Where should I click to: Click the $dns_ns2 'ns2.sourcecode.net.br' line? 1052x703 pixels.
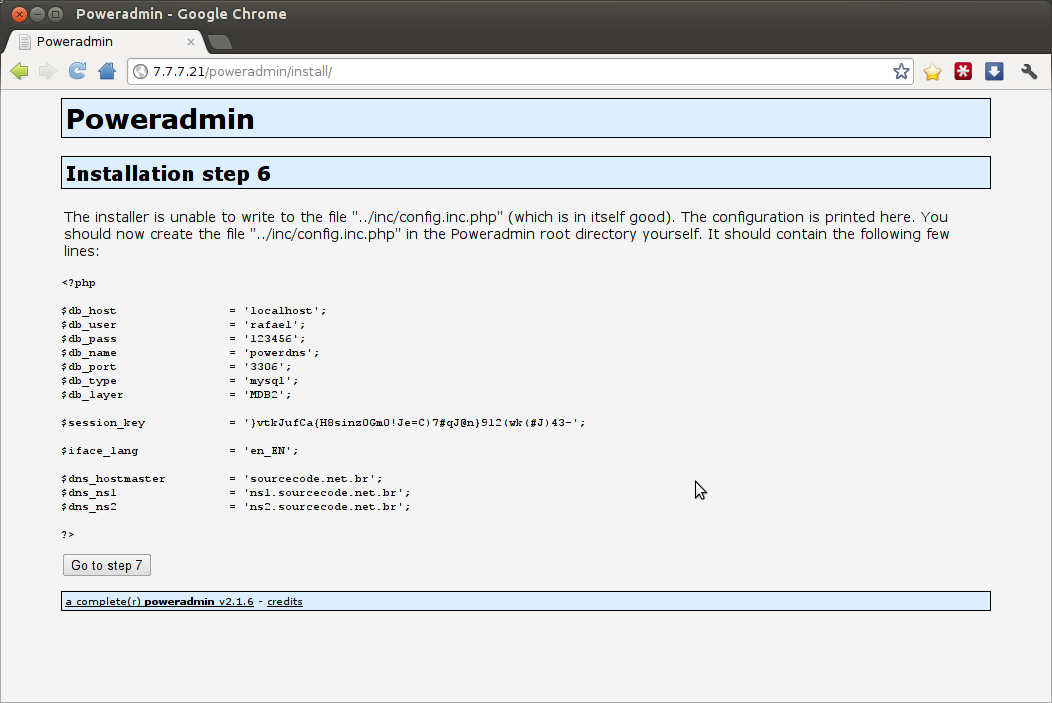pyautogui.click(x=236, y=507)
